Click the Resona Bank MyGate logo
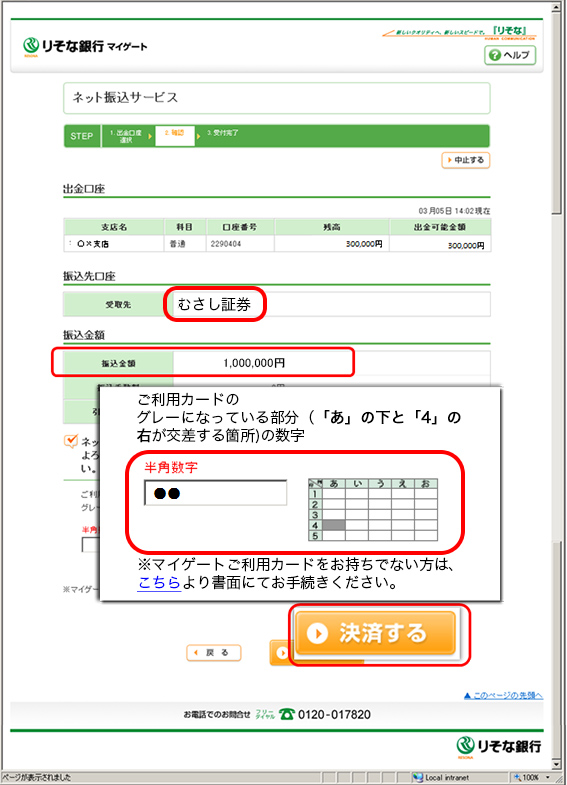The height and width of the screenshot is (785, 567). click(85, 47)
